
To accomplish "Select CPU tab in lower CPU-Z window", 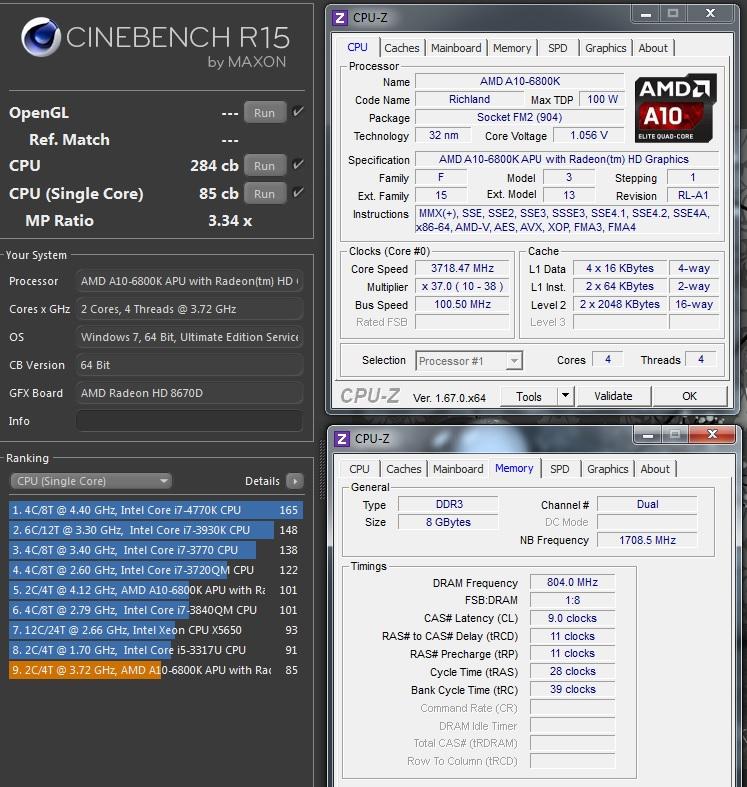I will coord(359,469).
